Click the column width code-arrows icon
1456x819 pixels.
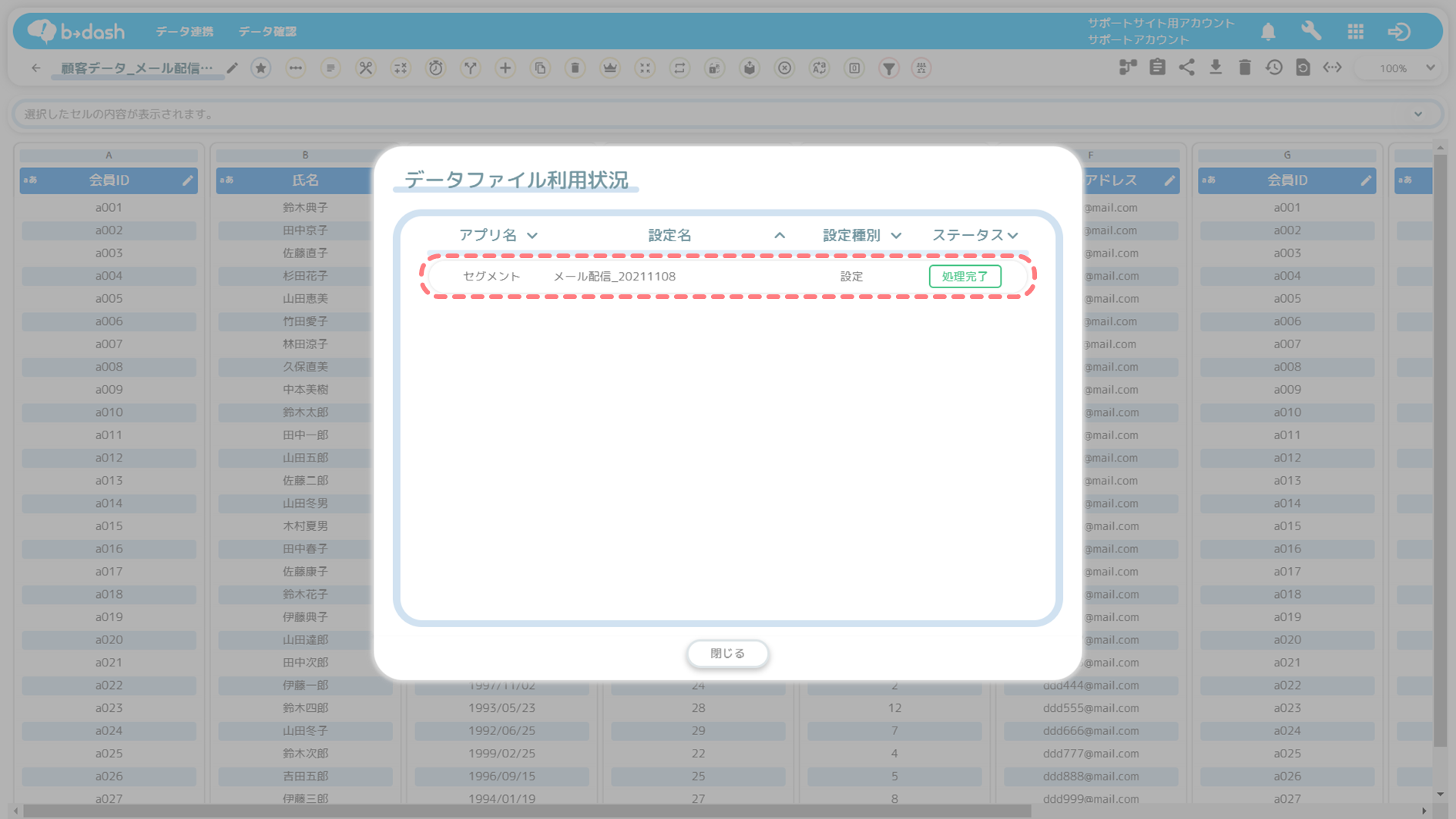coord(1333,68)
